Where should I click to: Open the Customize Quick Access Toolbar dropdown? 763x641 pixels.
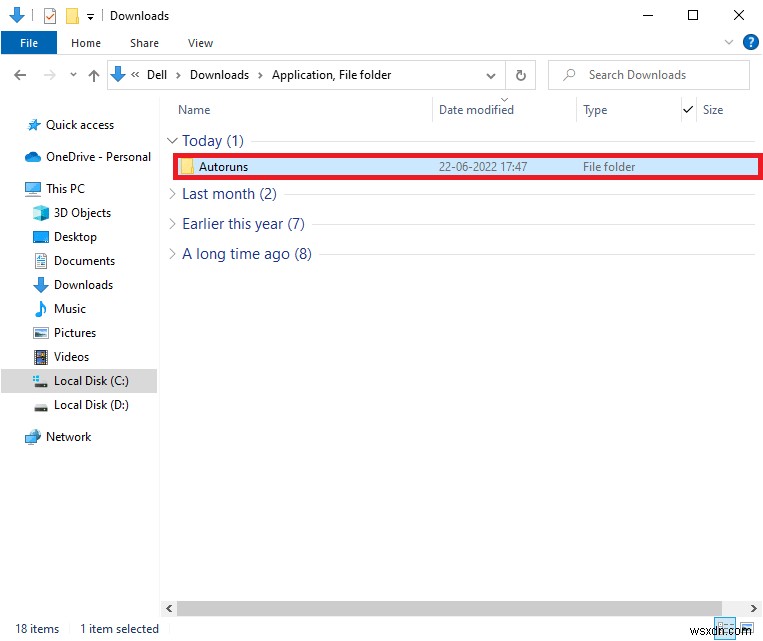[90, 17]
